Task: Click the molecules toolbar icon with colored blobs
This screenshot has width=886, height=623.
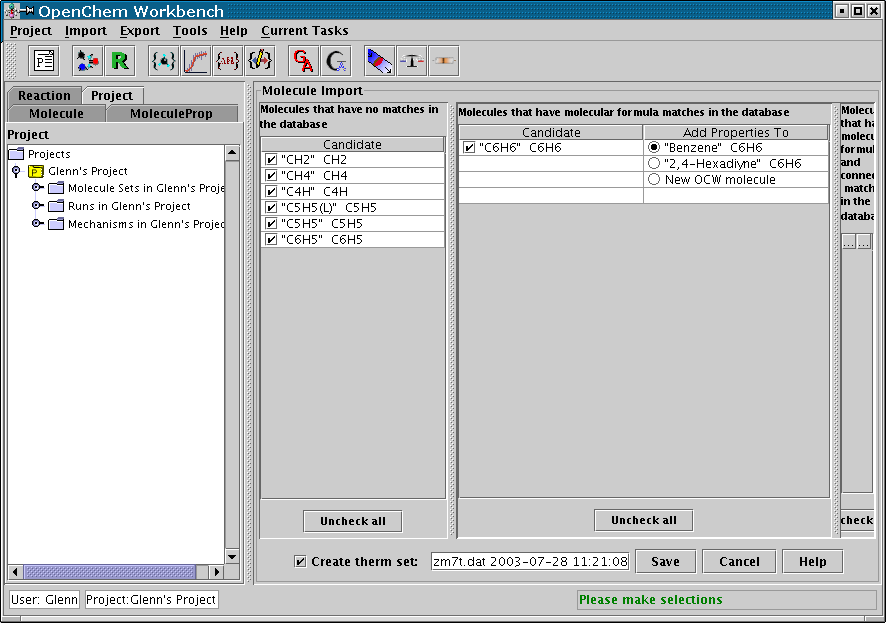Action: coord(87,60)
